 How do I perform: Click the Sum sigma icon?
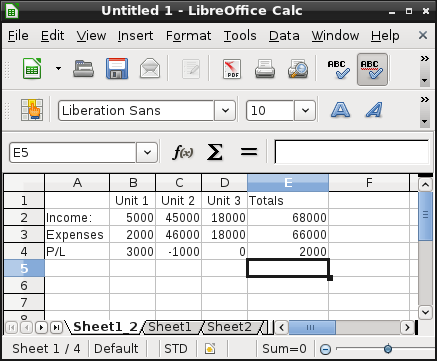(x=215, y=153)
